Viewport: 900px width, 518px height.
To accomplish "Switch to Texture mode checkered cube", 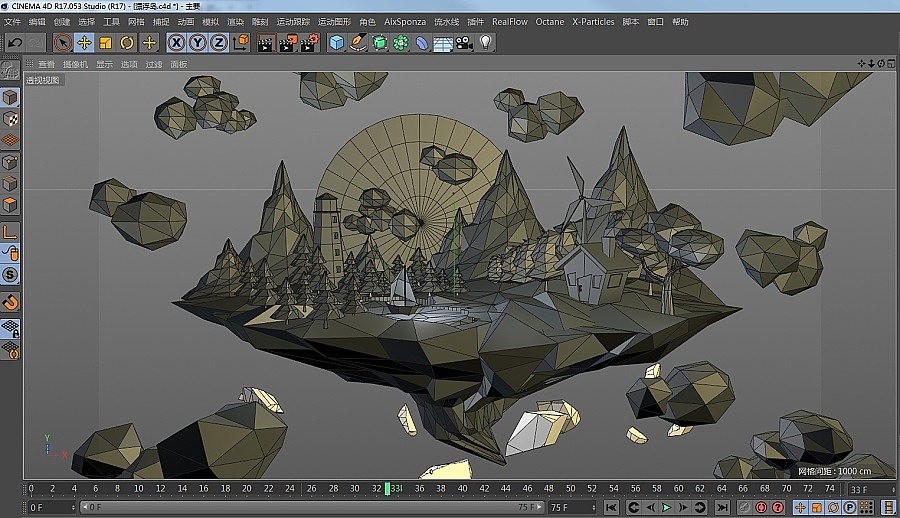I will coord(10,119).
